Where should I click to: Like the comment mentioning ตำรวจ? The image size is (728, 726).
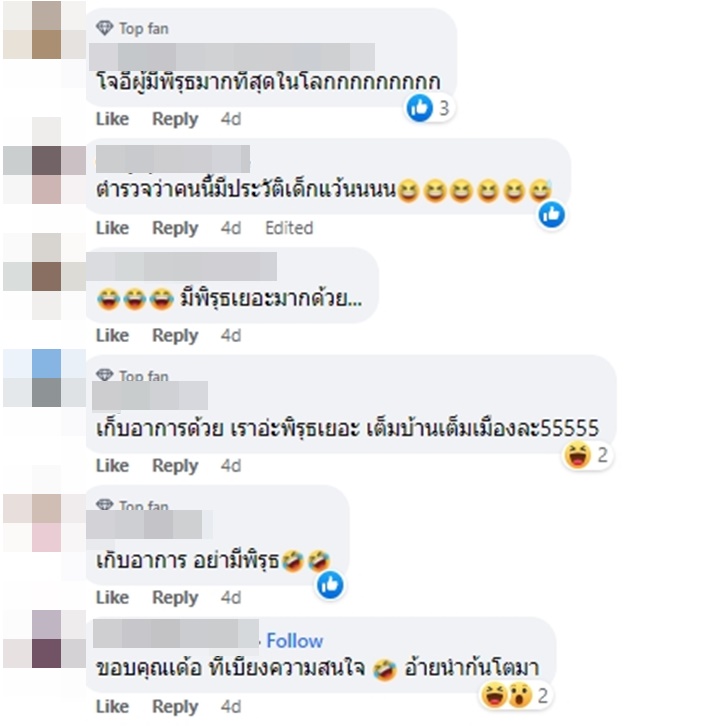112,228
